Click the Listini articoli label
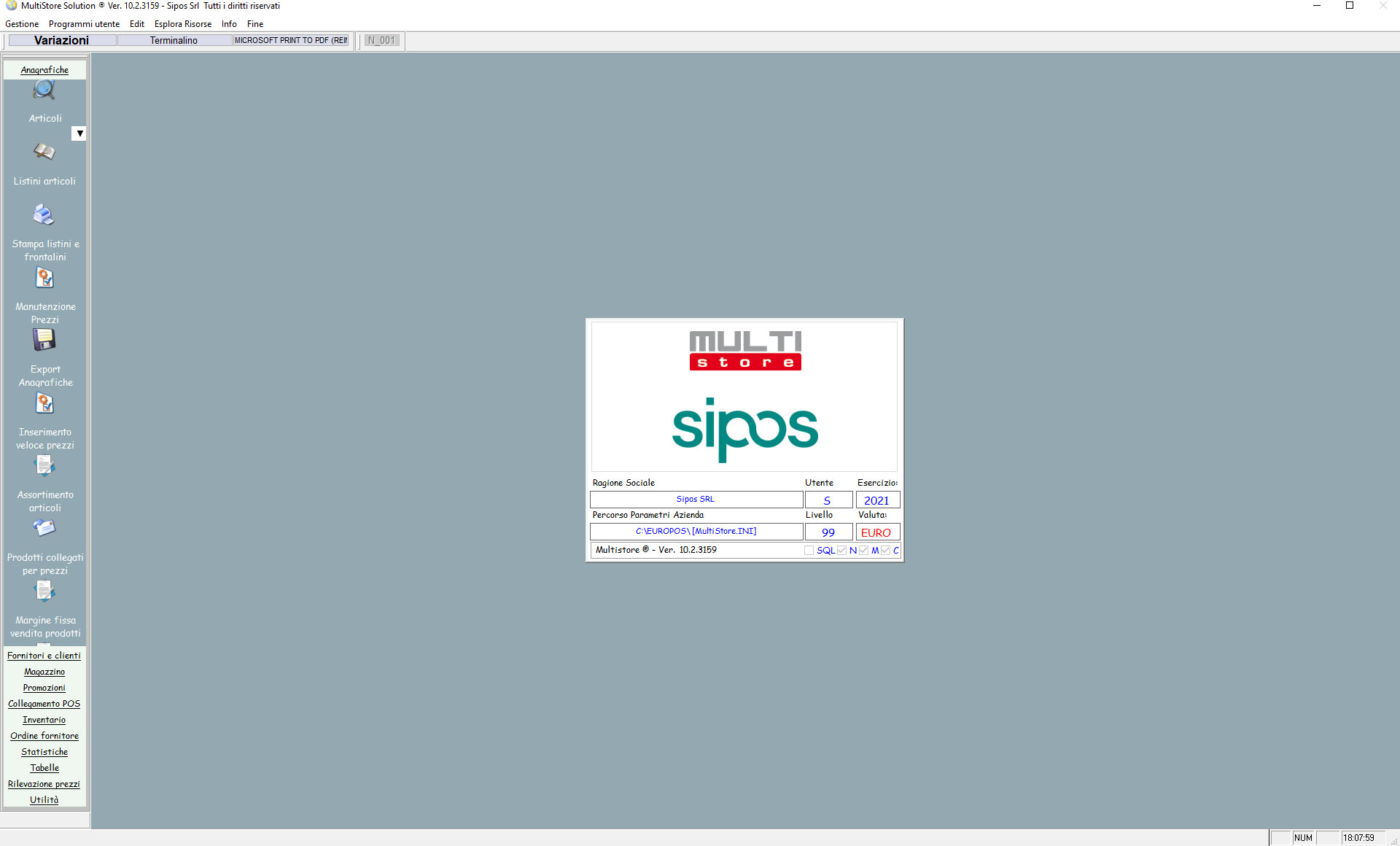Image resolution: width=1400 pixels, height=846 pixels. point(44,181)
